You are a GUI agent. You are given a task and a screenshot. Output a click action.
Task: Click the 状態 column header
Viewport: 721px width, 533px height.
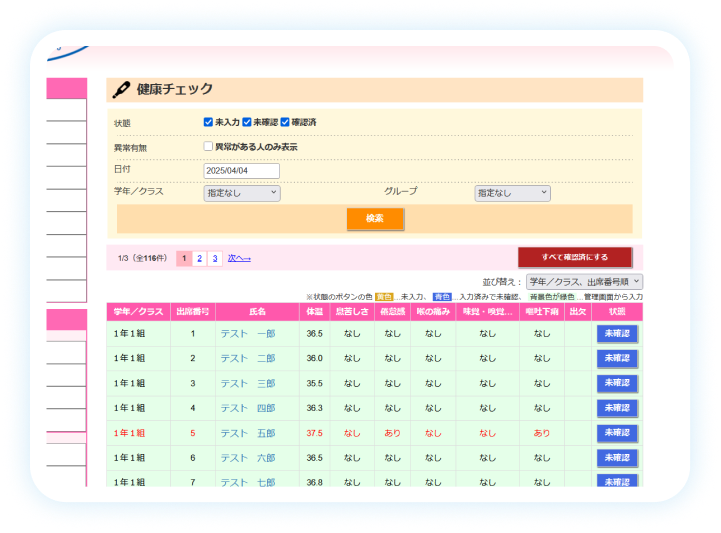click(617, 312)
